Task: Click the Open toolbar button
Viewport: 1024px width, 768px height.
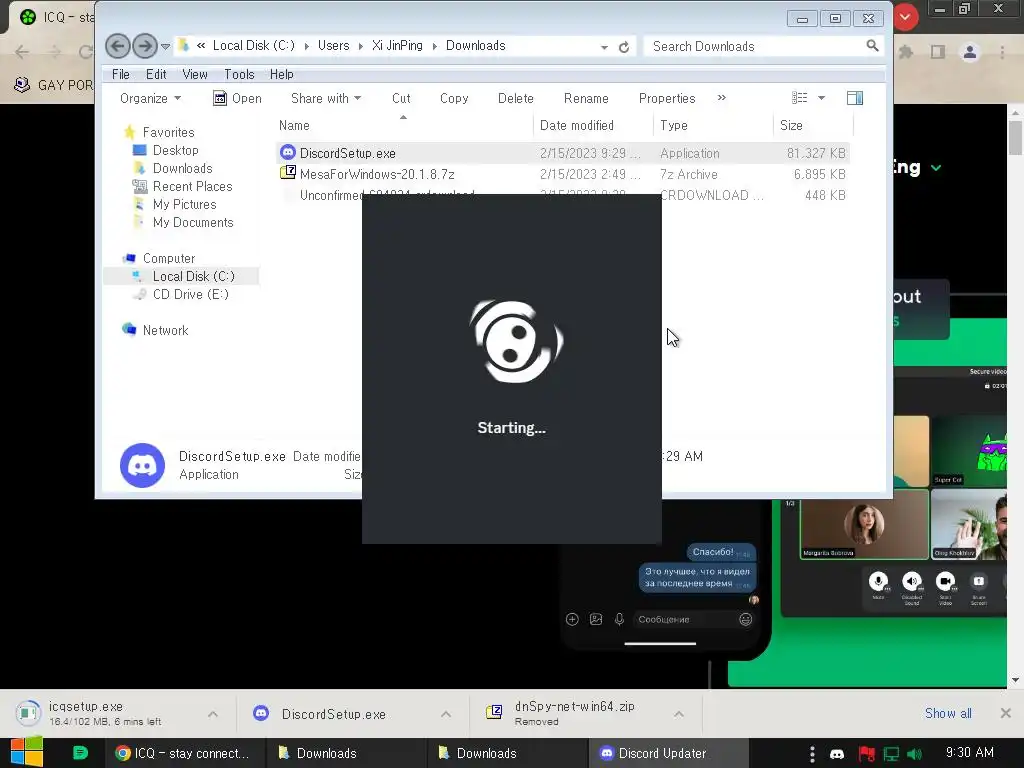Action: tap(237, 99)
